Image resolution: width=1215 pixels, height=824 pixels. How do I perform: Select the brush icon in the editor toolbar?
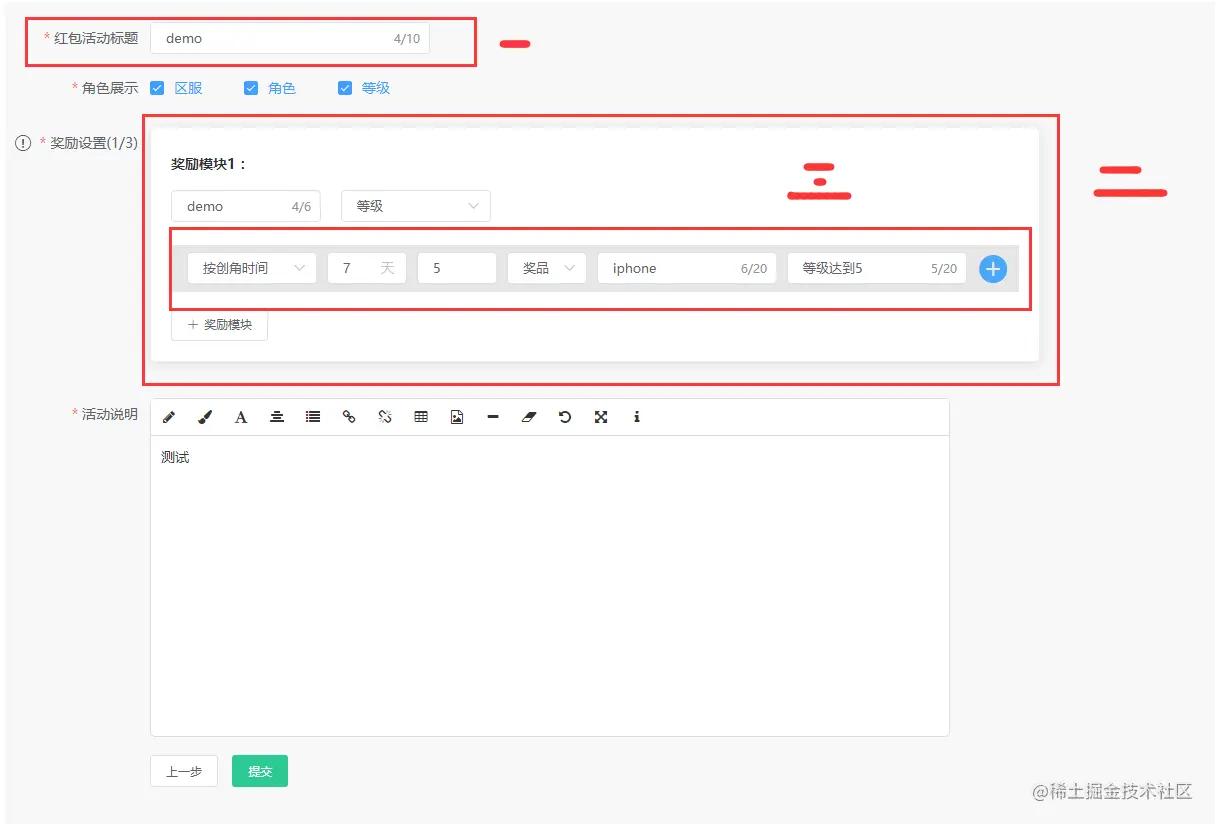click(x=205, y=417)
